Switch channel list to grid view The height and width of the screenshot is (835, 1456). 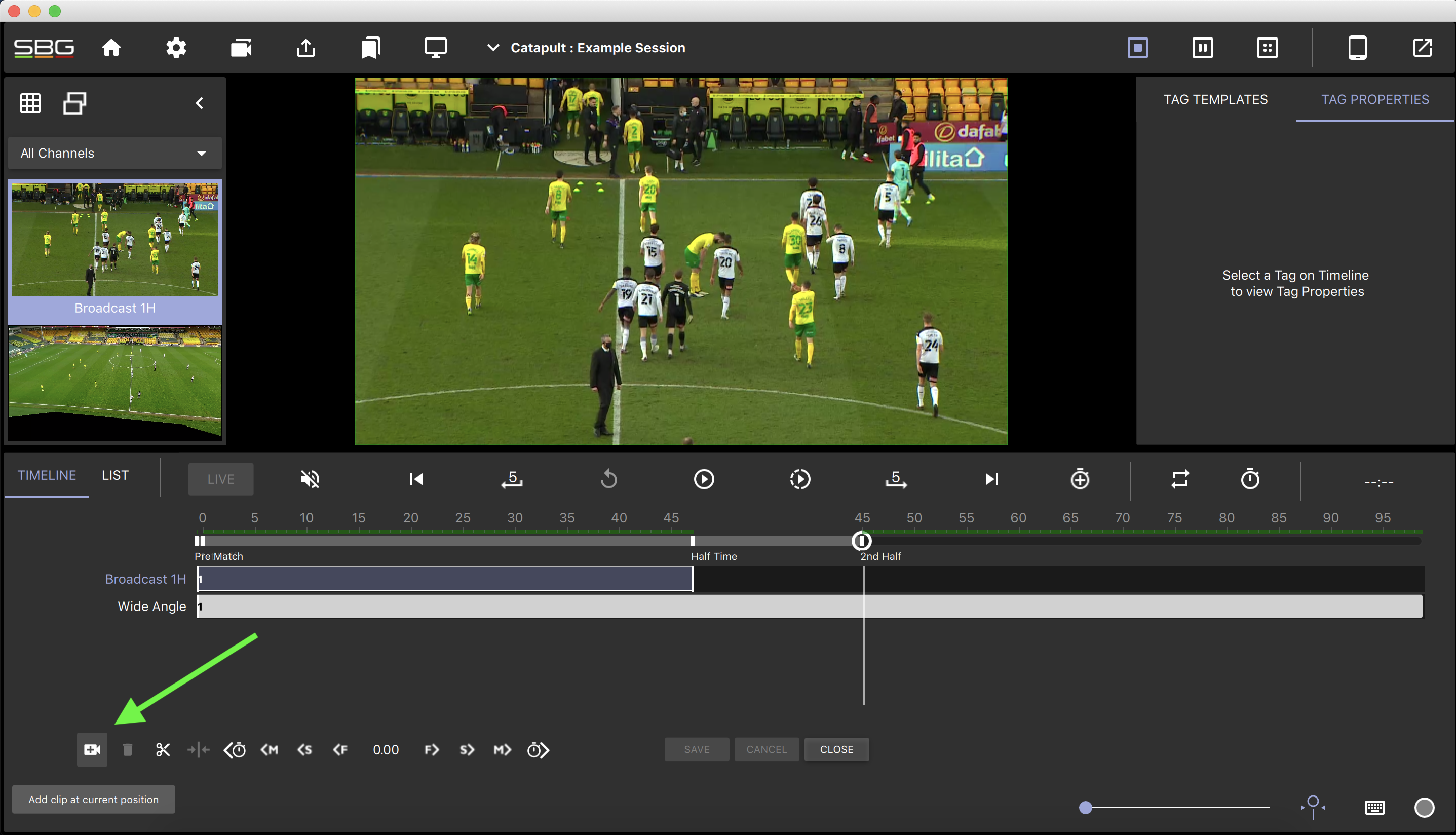point(30,103)
